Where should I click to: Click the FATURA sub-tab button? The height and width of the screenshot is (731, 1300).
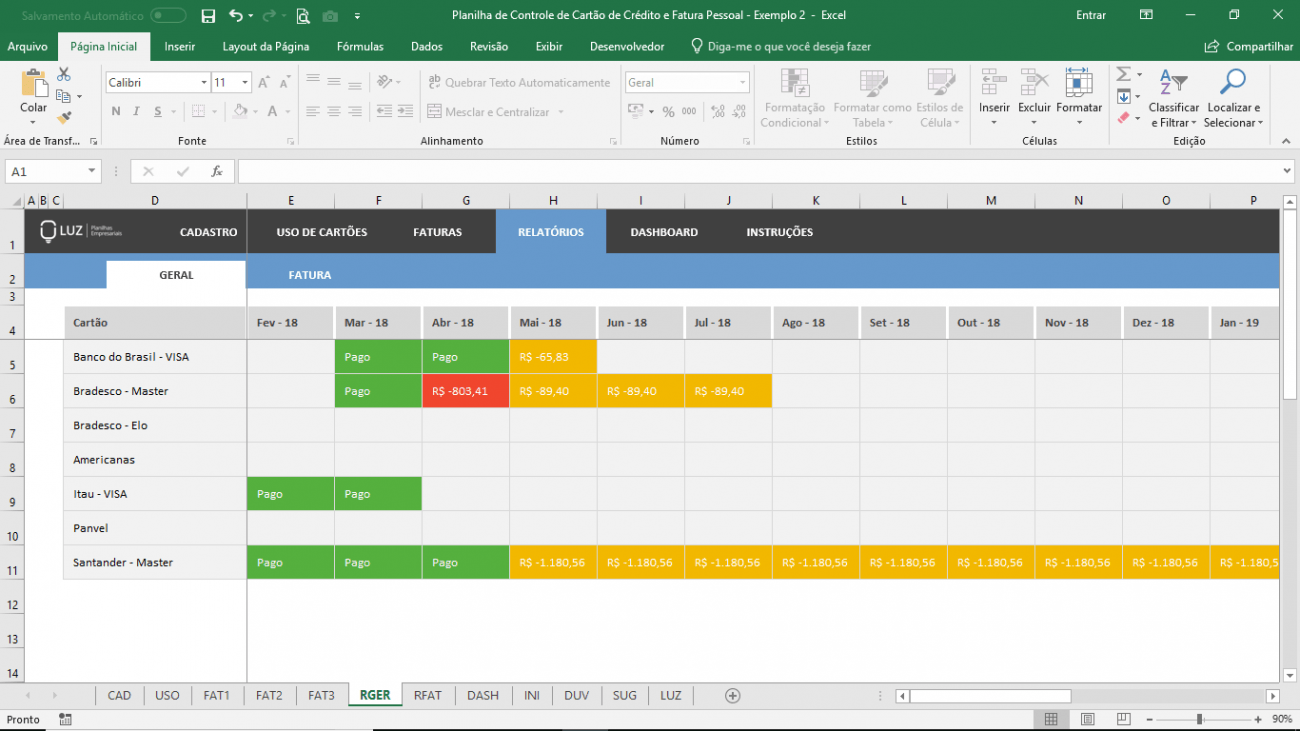(x=310, y=275)
